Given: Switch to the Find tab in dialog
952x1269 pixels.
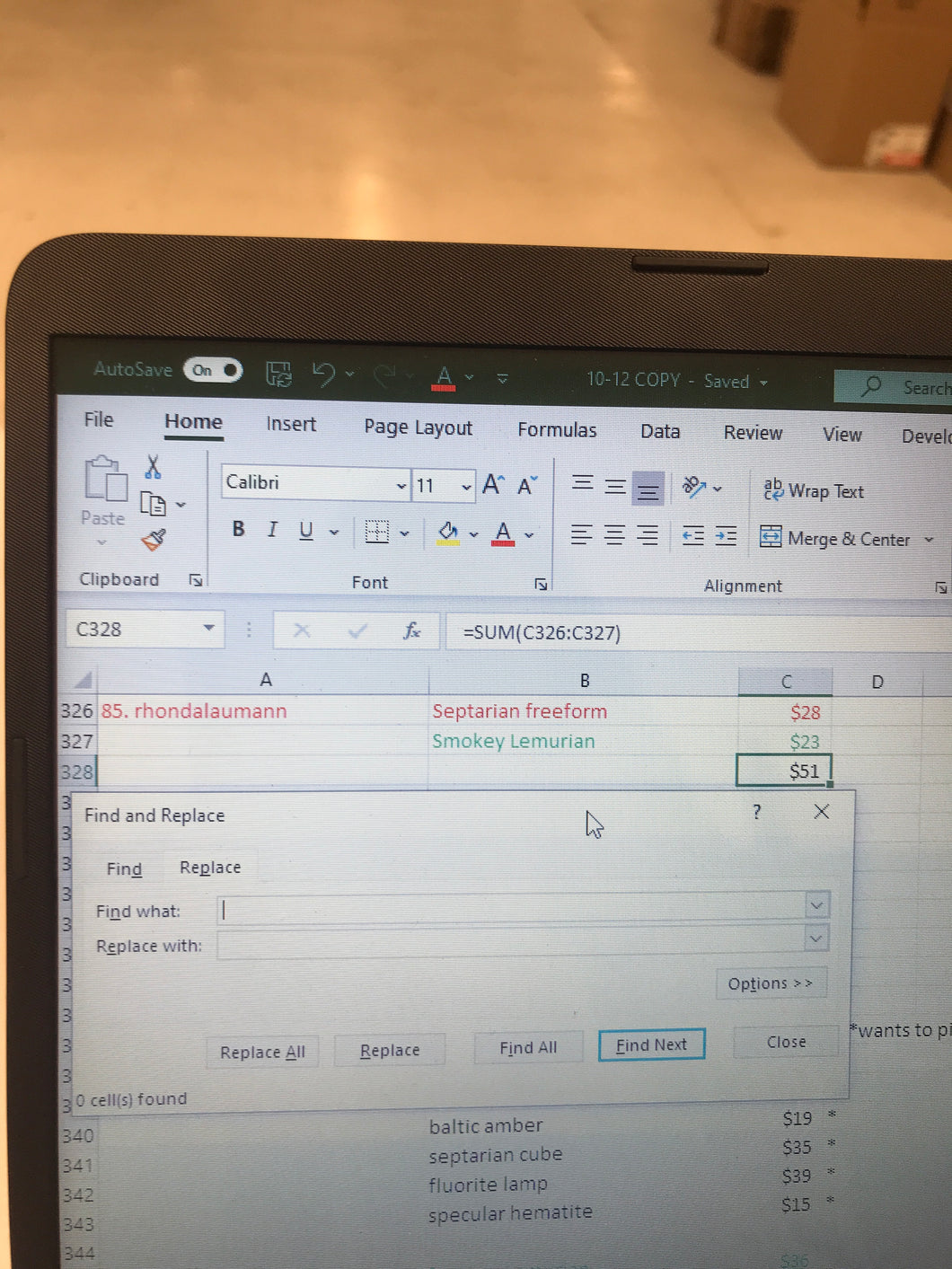Looking at the screenshot, I should (124, 868).
